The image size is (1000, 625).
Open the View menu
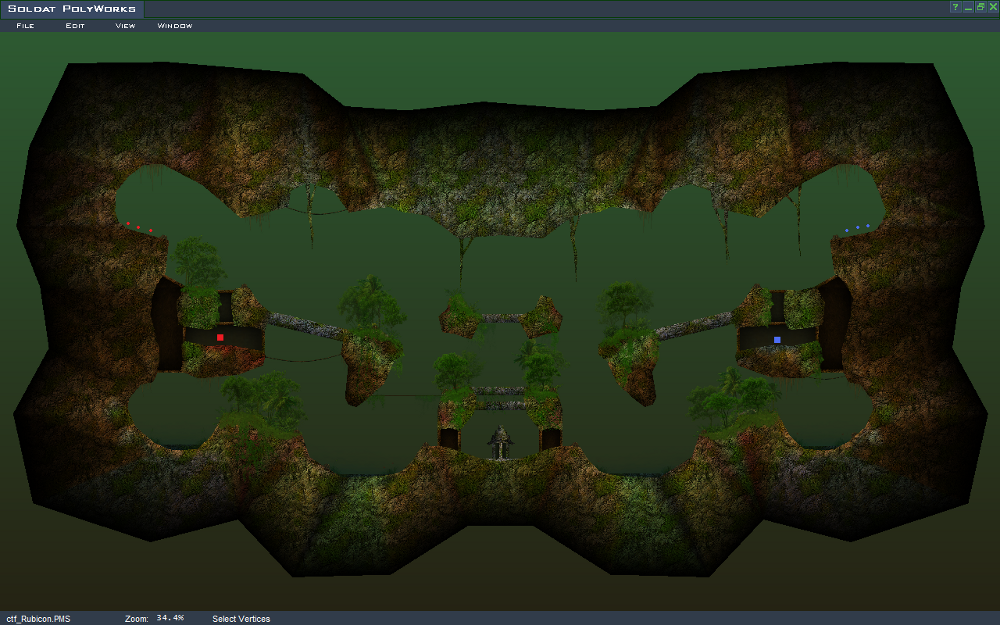point(125,25)
